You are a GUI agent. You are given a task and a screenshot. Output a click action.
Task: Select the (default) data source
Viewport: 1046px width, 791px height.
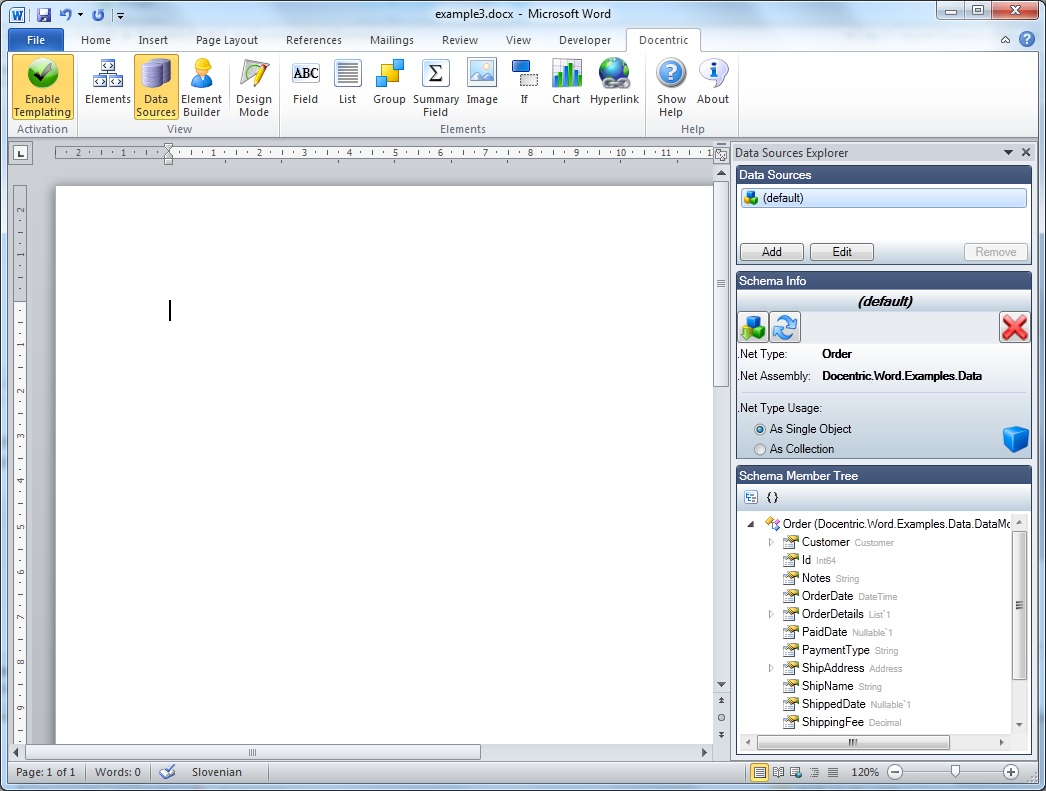[x=883, y=198]
